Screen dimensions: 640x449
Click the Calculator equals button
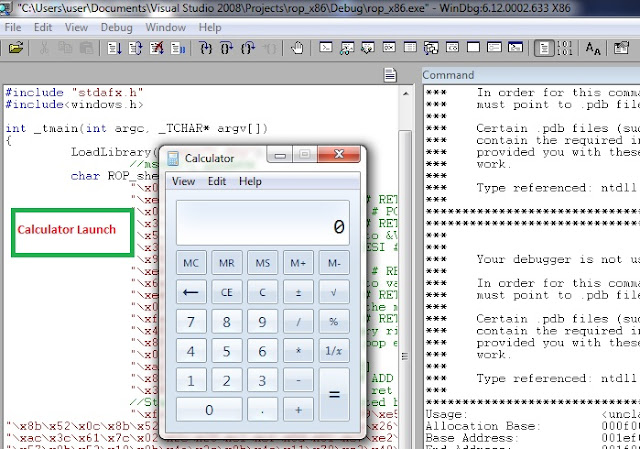click(334, 394)
